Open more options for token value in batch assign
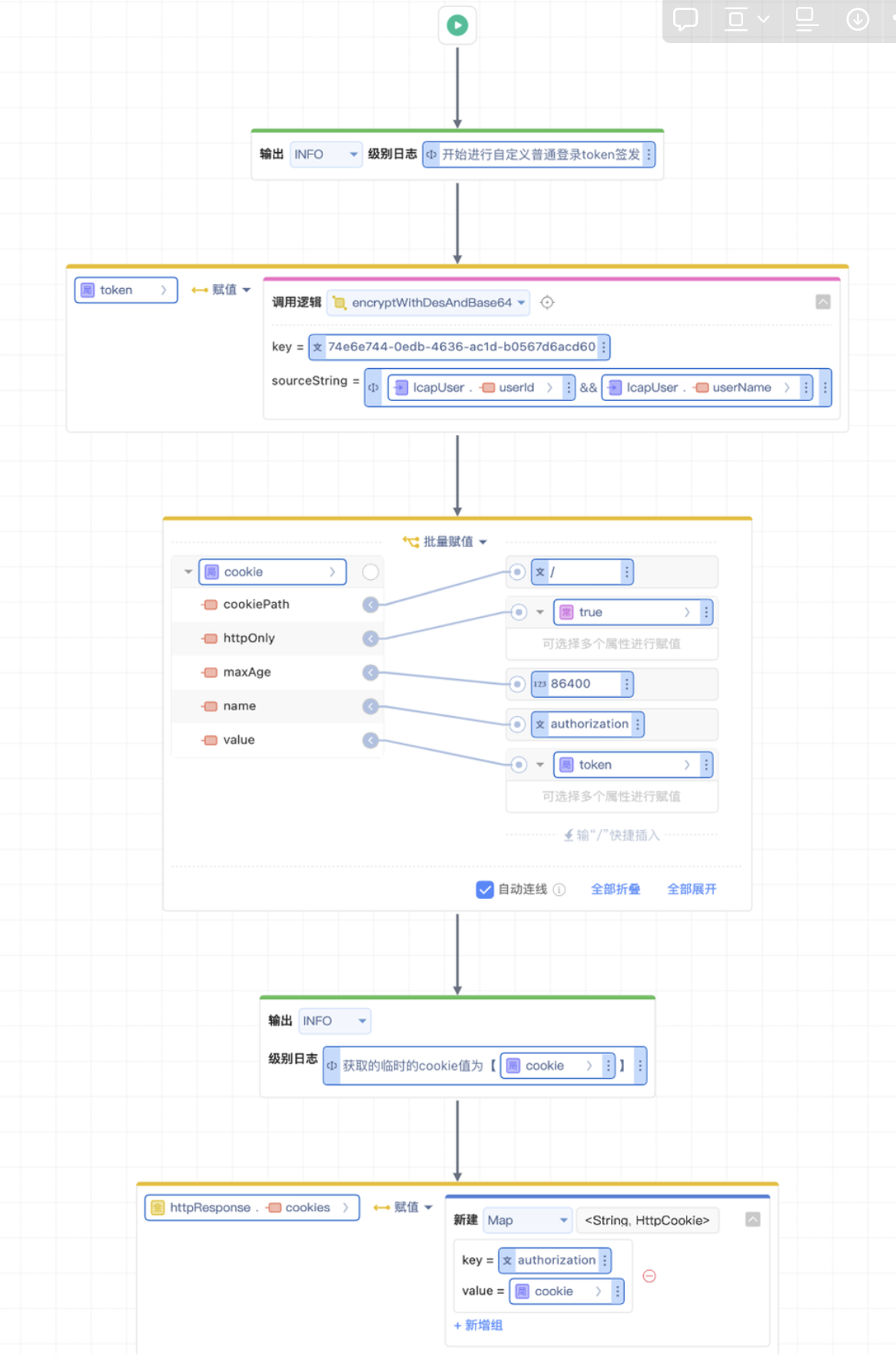896x1363 pixels. coord(706,764)
